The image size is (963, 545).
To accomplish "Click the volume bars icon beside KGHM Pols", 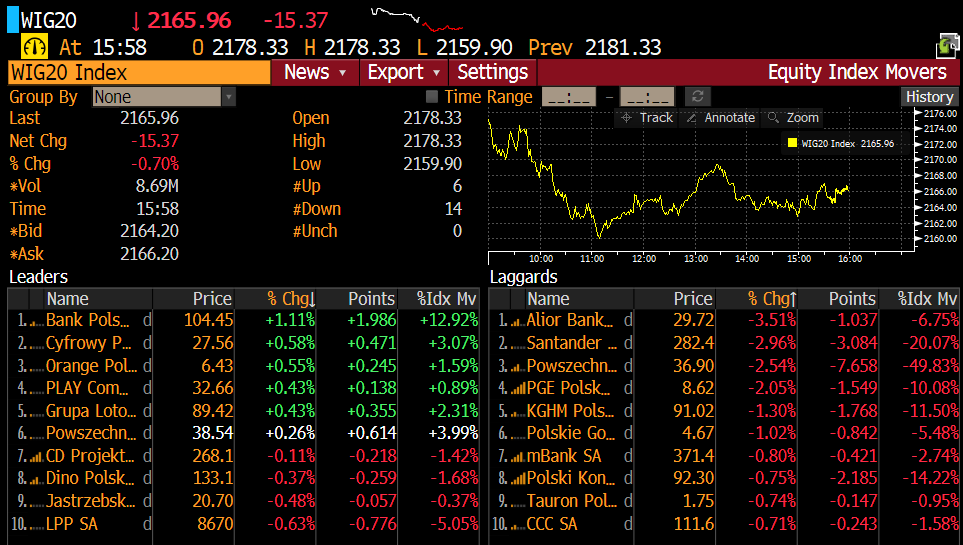I will point(518,412).
